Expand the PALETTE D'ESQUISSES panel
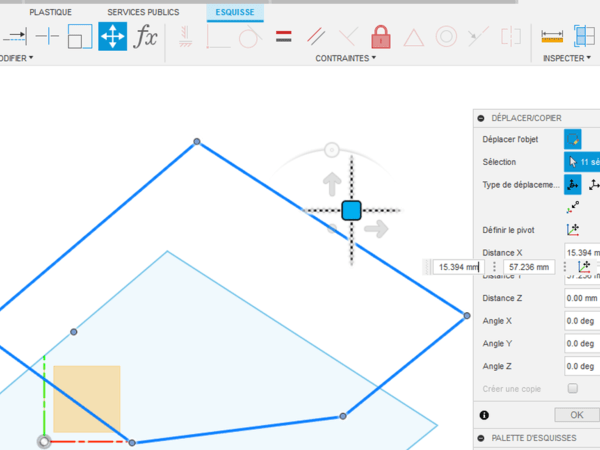 pos(481,438)
